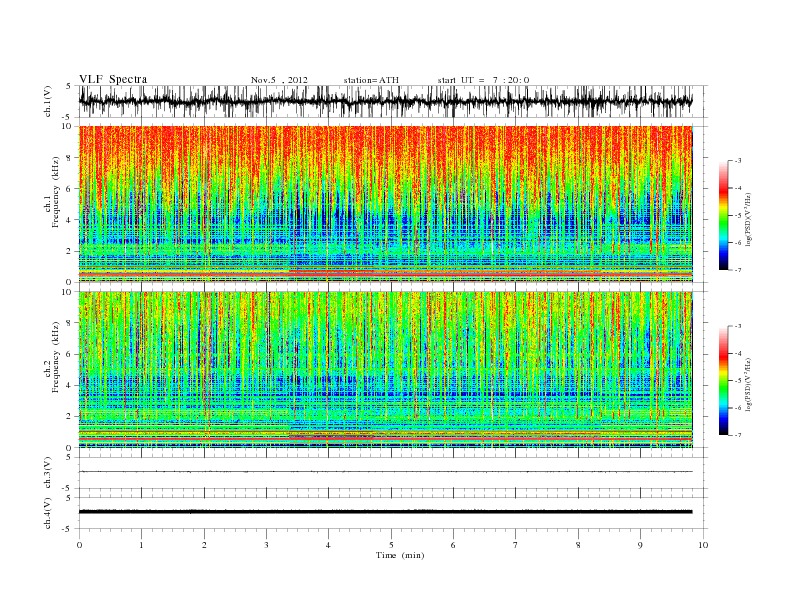Screen dimensions: 792x612
Task: Click the ch.2 spectrogram image
Action: click(x=386, y=370)
